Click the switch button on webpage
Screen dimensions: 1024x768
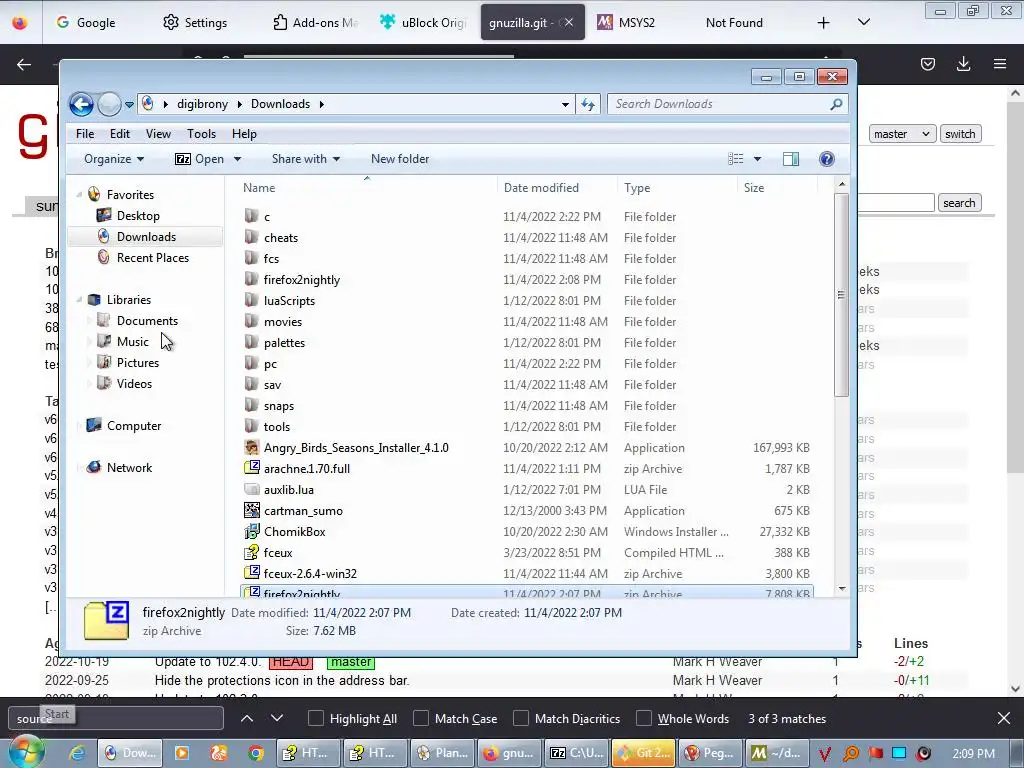click(960, 134)
